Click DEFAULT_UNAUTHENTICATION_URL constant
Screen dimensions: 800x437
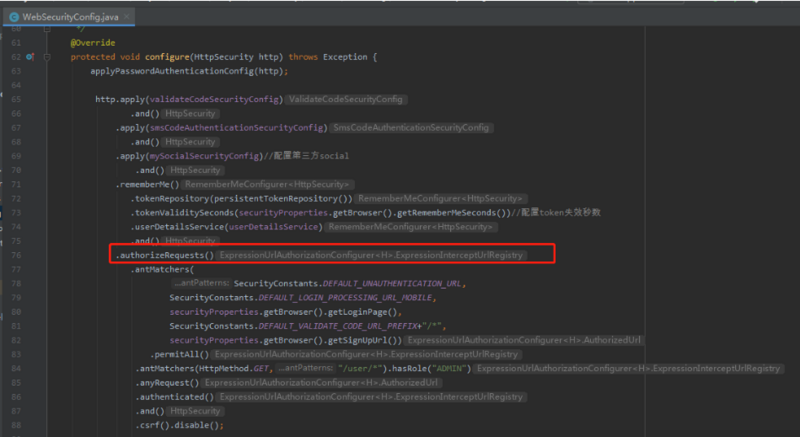391,284
